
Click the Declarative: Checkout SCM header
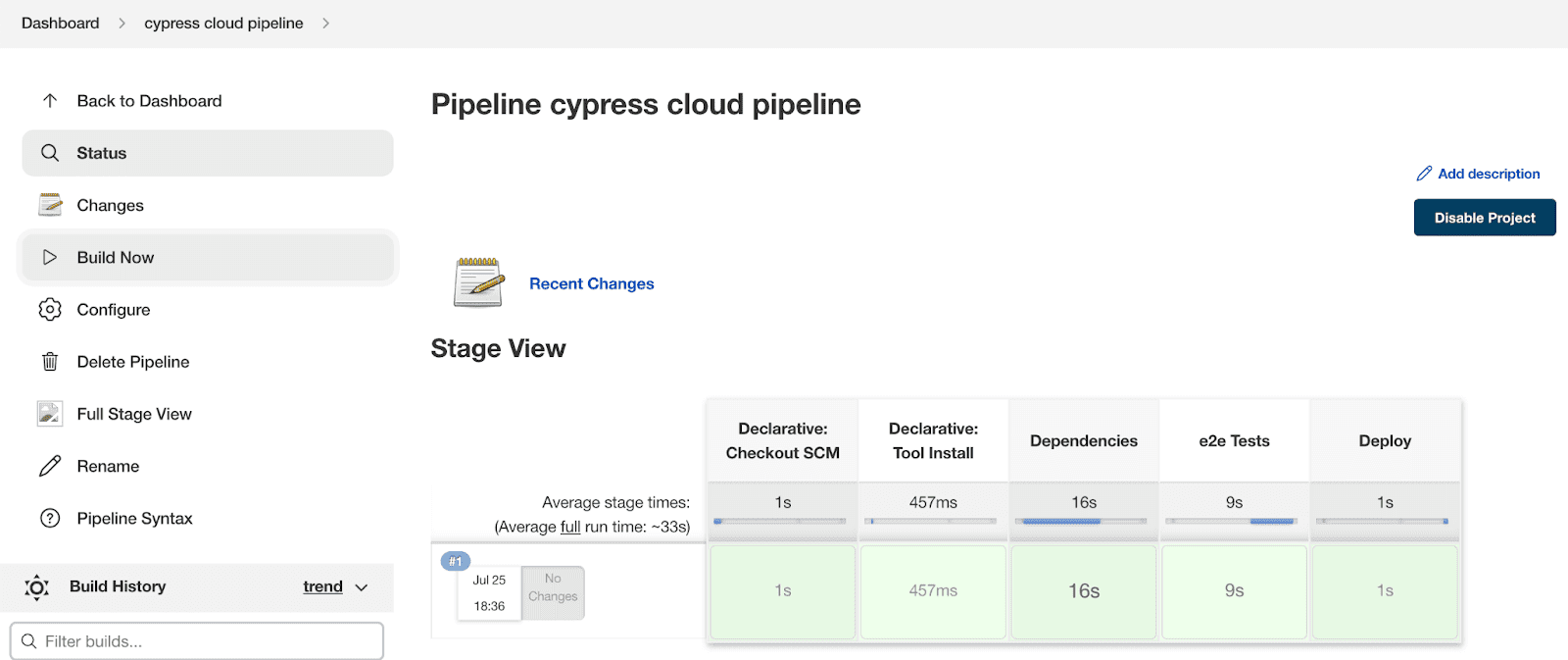(x=783, y=440)
